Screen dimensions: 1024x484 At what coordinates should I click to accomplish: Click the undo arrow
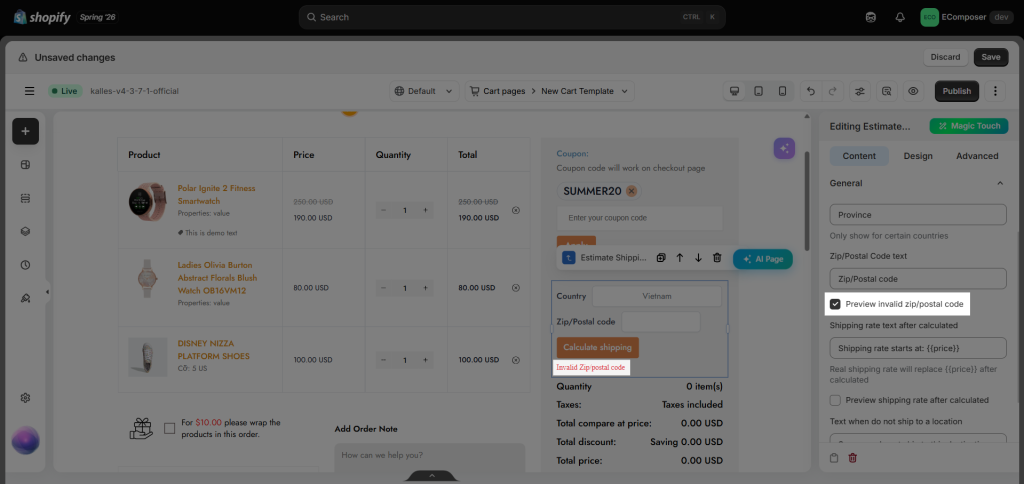coord(811,91)
